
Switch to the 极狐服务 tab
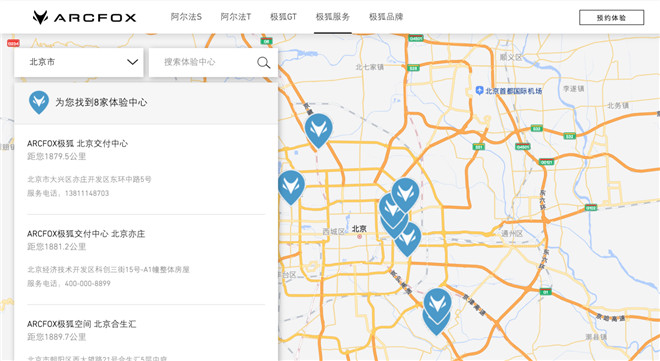(333, 17)
